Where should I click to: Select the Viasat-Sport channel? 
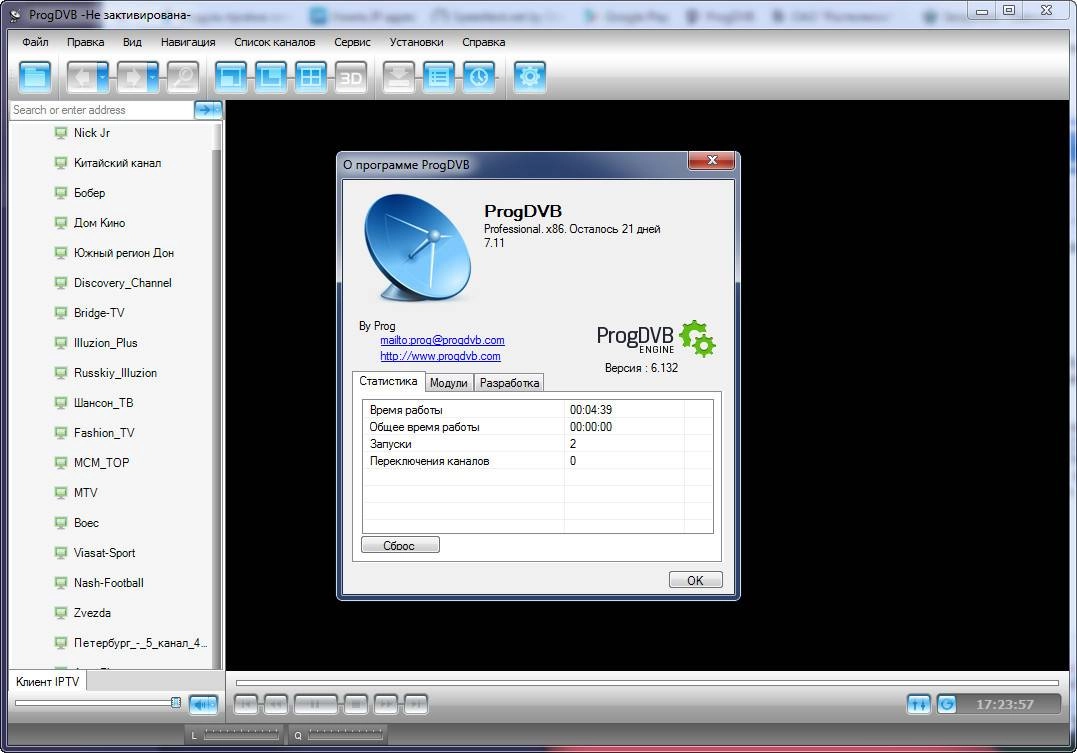click(x=104, y=552)
